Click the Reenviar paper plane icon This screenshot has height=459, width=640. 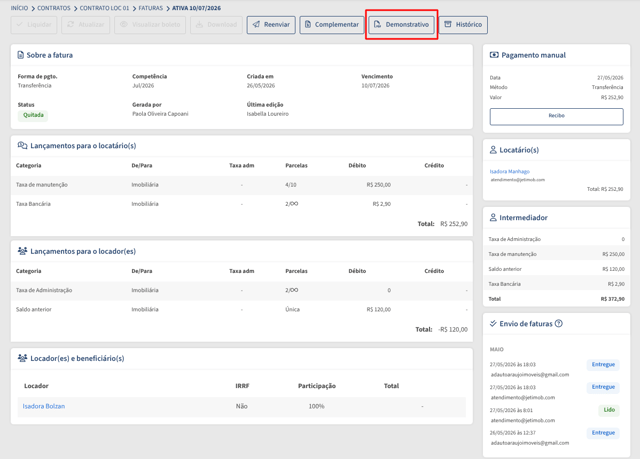click(256, 24)
